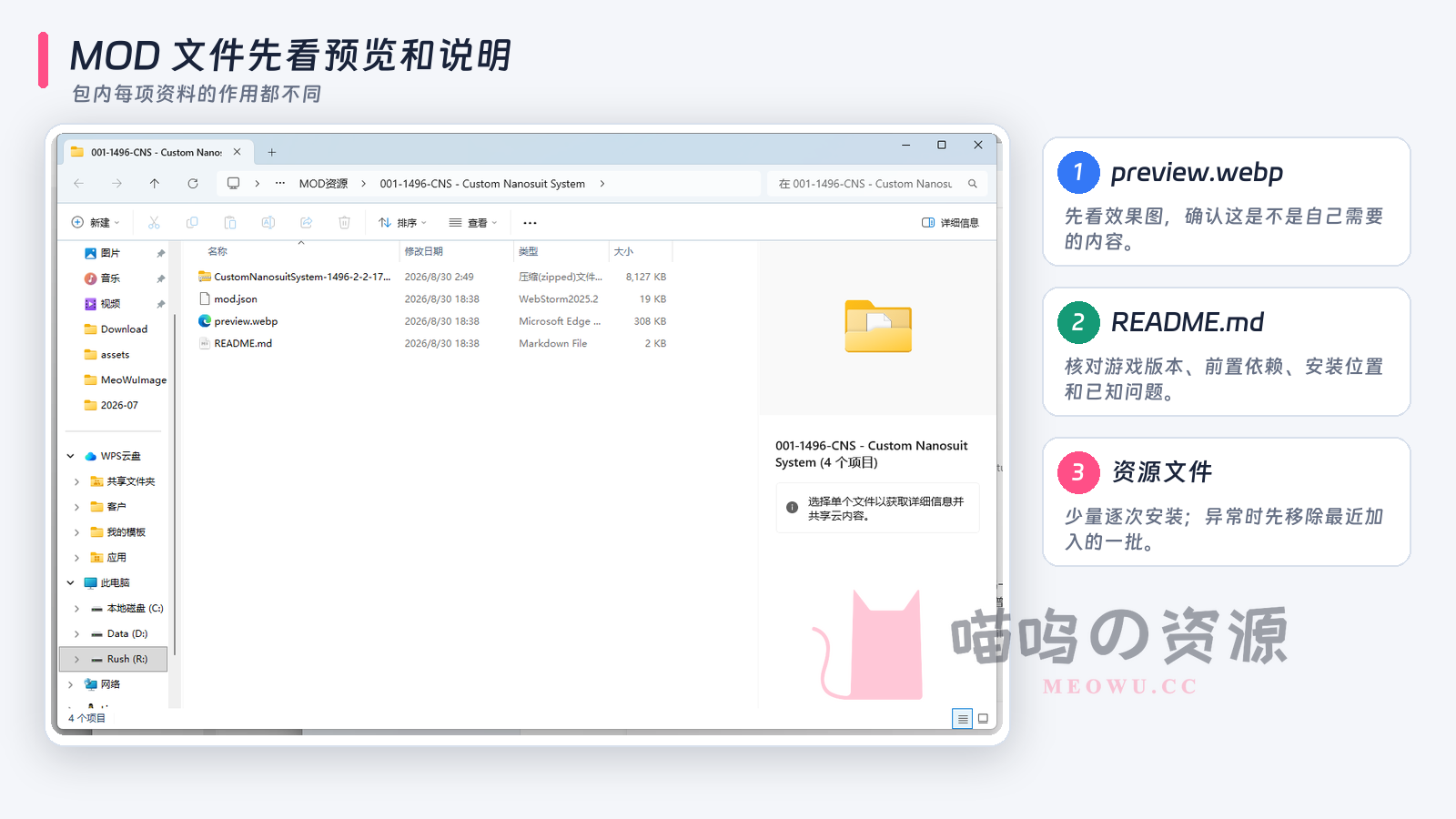
Task: Add a new tab with plus
Action: tap(271, 152)
